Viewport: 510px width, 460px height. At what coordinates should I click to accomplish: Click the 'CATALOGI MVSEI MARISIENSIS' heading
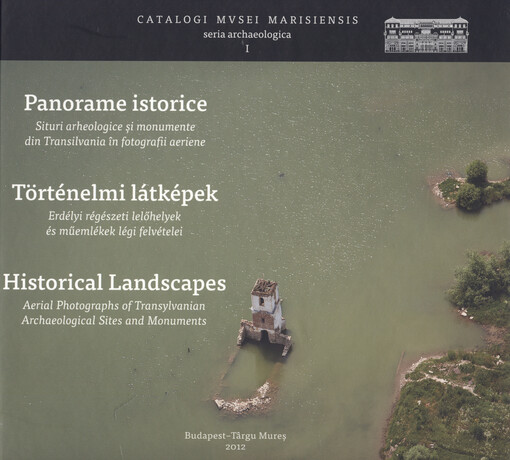tap(248, 20)
